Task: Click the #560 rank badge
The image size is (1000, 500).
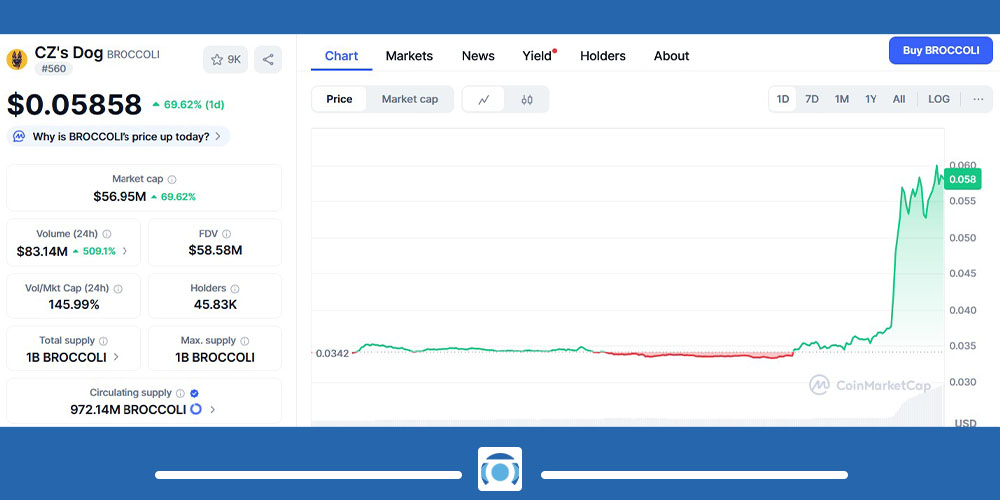Action: click(54, 68)
